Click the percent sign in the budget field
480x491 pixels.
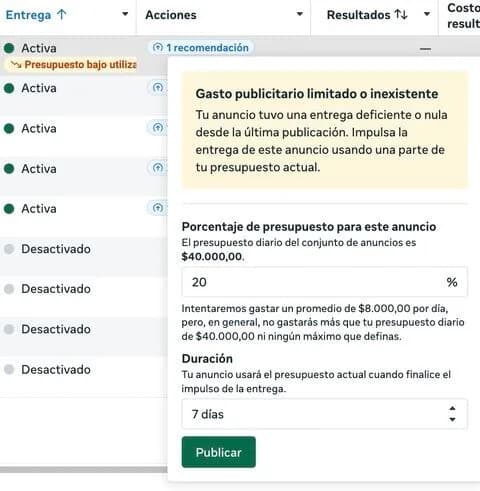pyautogui.click(x=452, y=282)
